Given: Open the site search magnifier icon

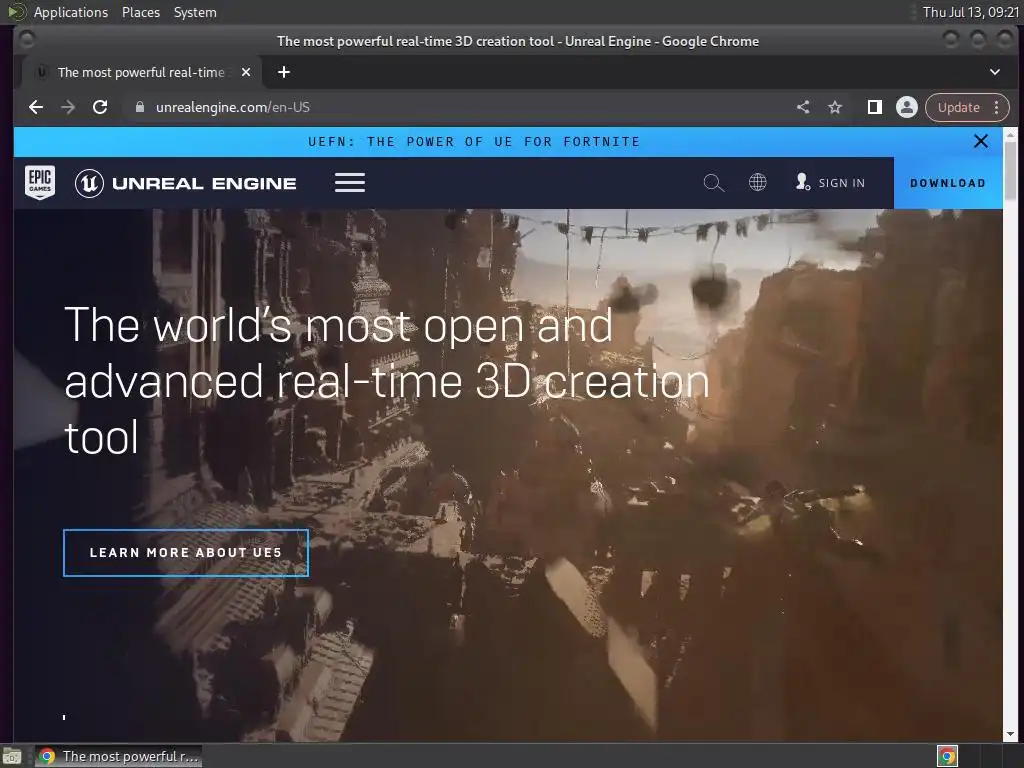Looking at the screenshot, I should pos(713,183).
